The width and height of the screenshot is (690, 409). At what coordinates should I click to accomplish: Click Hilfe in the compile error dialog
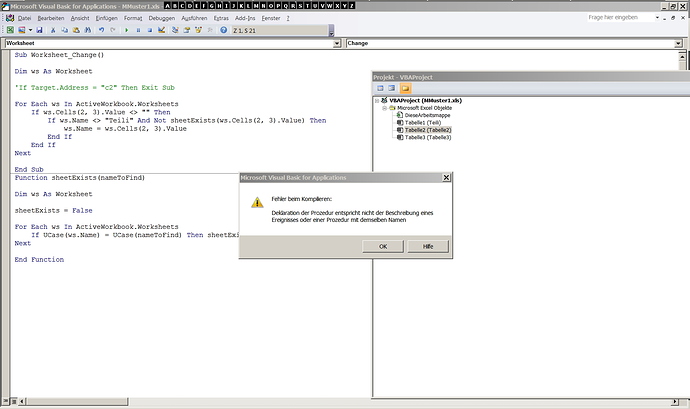(x=428, y=246)
